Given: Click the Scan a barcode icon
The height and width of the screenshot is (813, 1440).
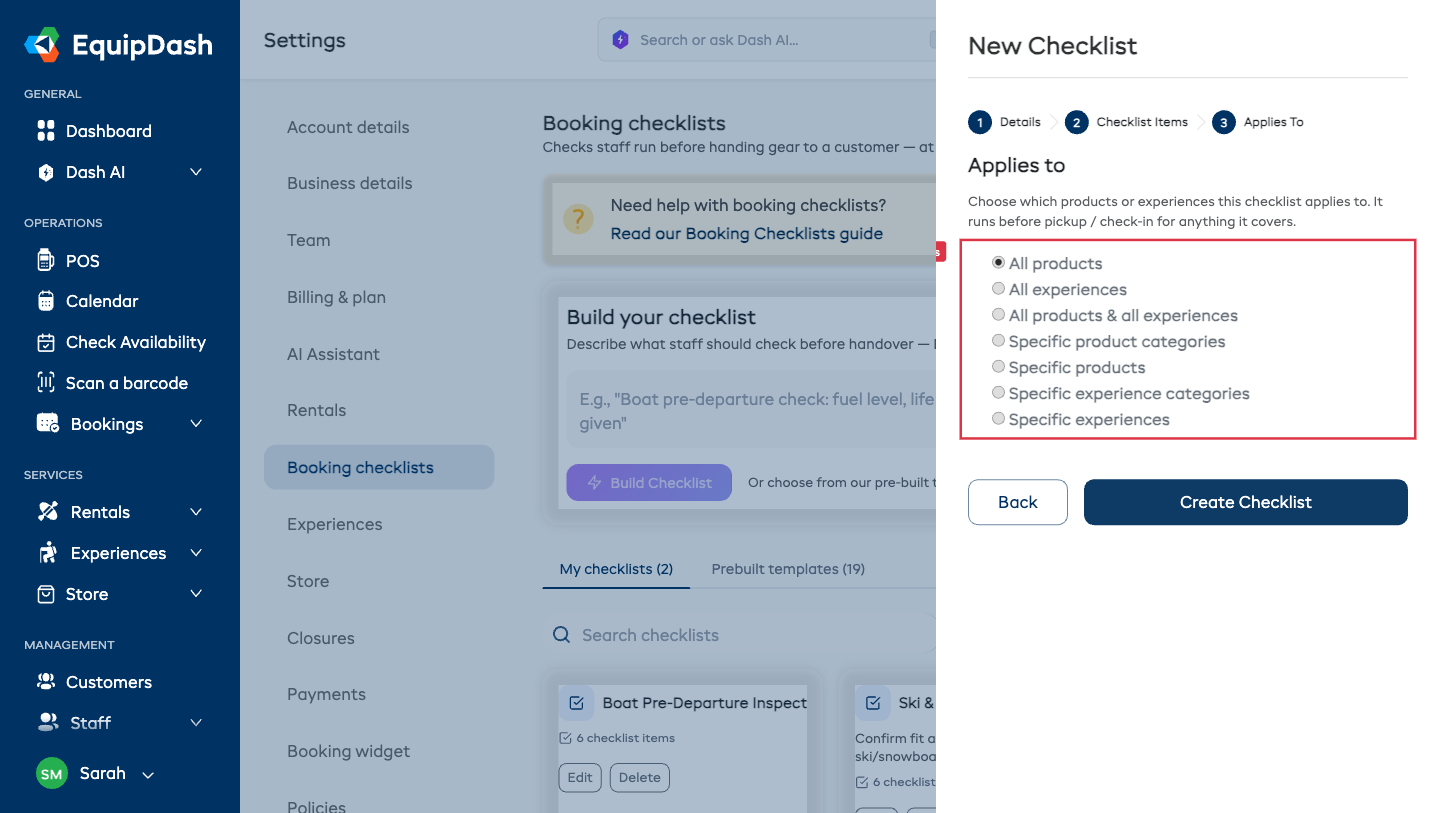Looking at the screenshot, I should point(45,383).
